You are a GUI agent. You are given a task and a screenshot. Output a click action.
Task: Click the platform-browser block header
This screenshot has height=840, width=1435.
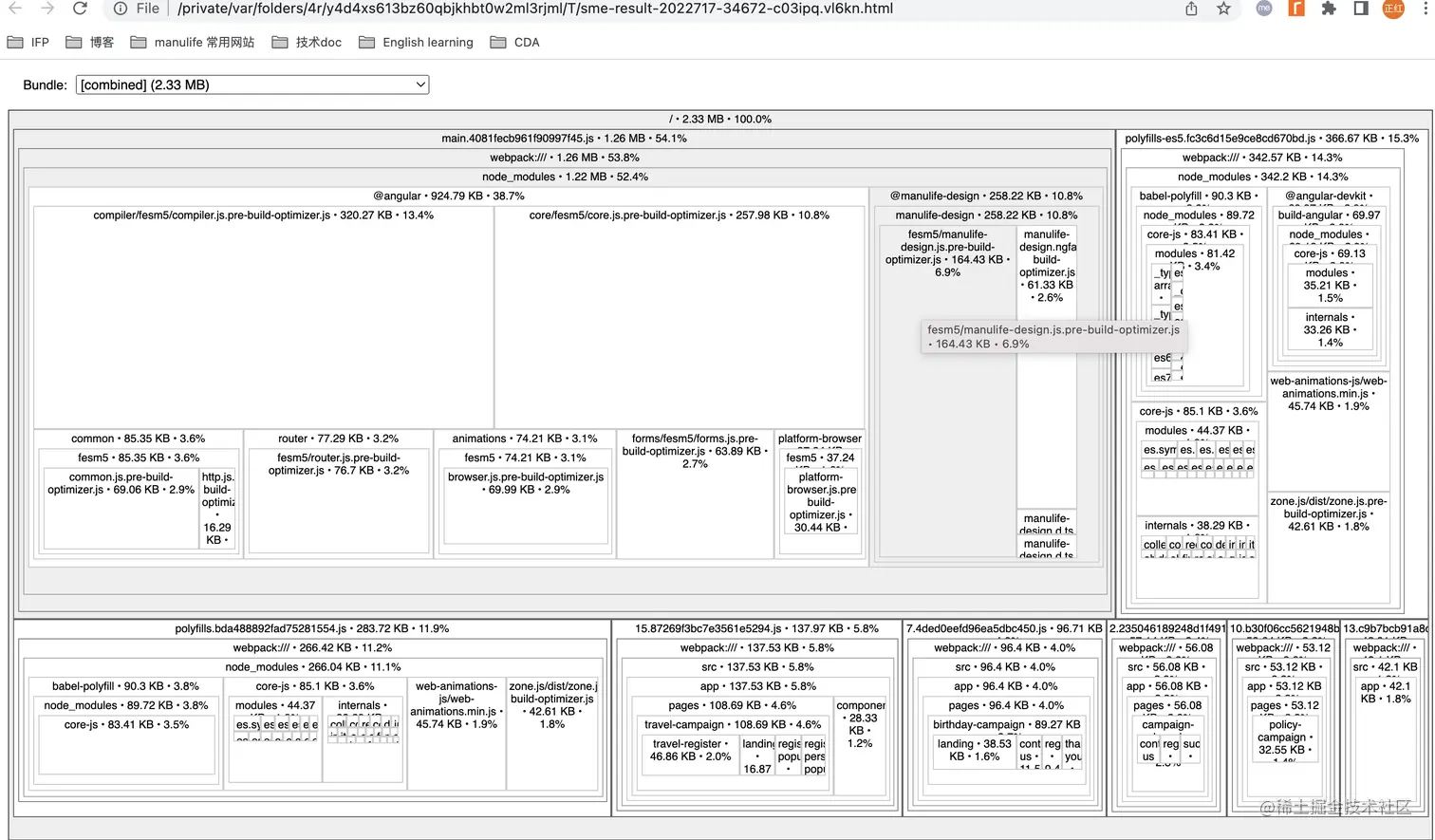pos(820,439)
